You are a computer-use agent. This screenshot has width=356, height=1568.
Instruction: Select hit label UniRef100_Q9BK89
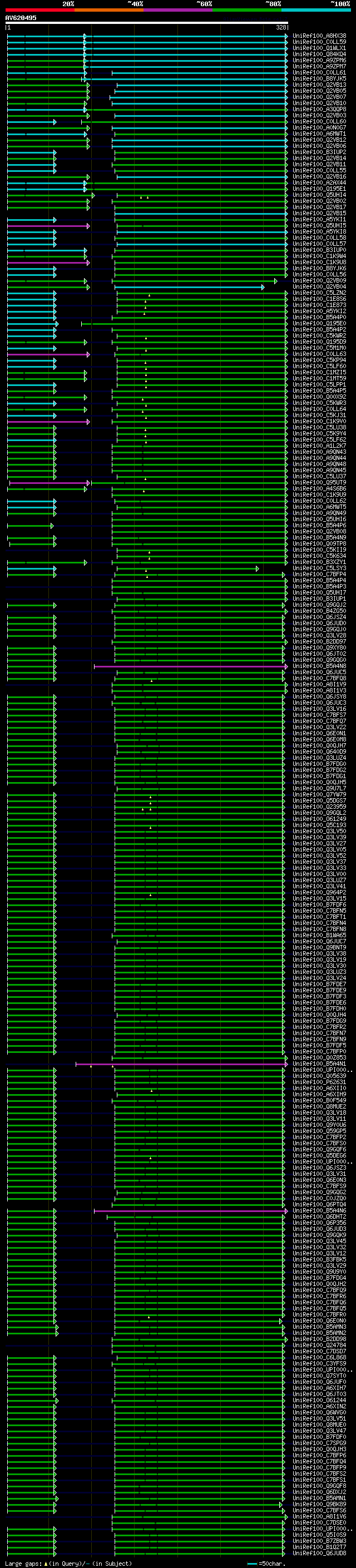click(x=319, y=1504)
